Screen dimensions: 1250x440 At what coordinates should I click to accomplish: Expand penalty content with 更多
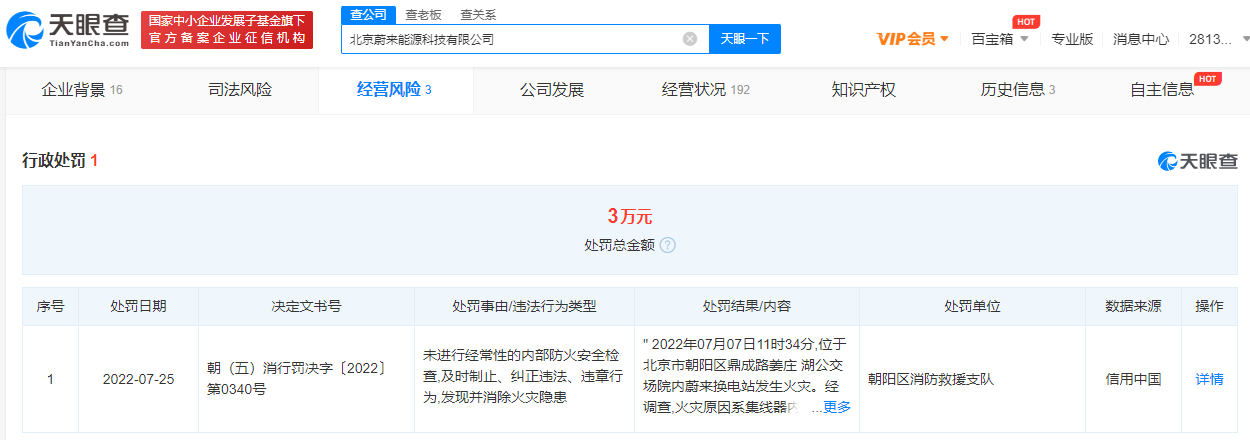(x=837, y=407)
